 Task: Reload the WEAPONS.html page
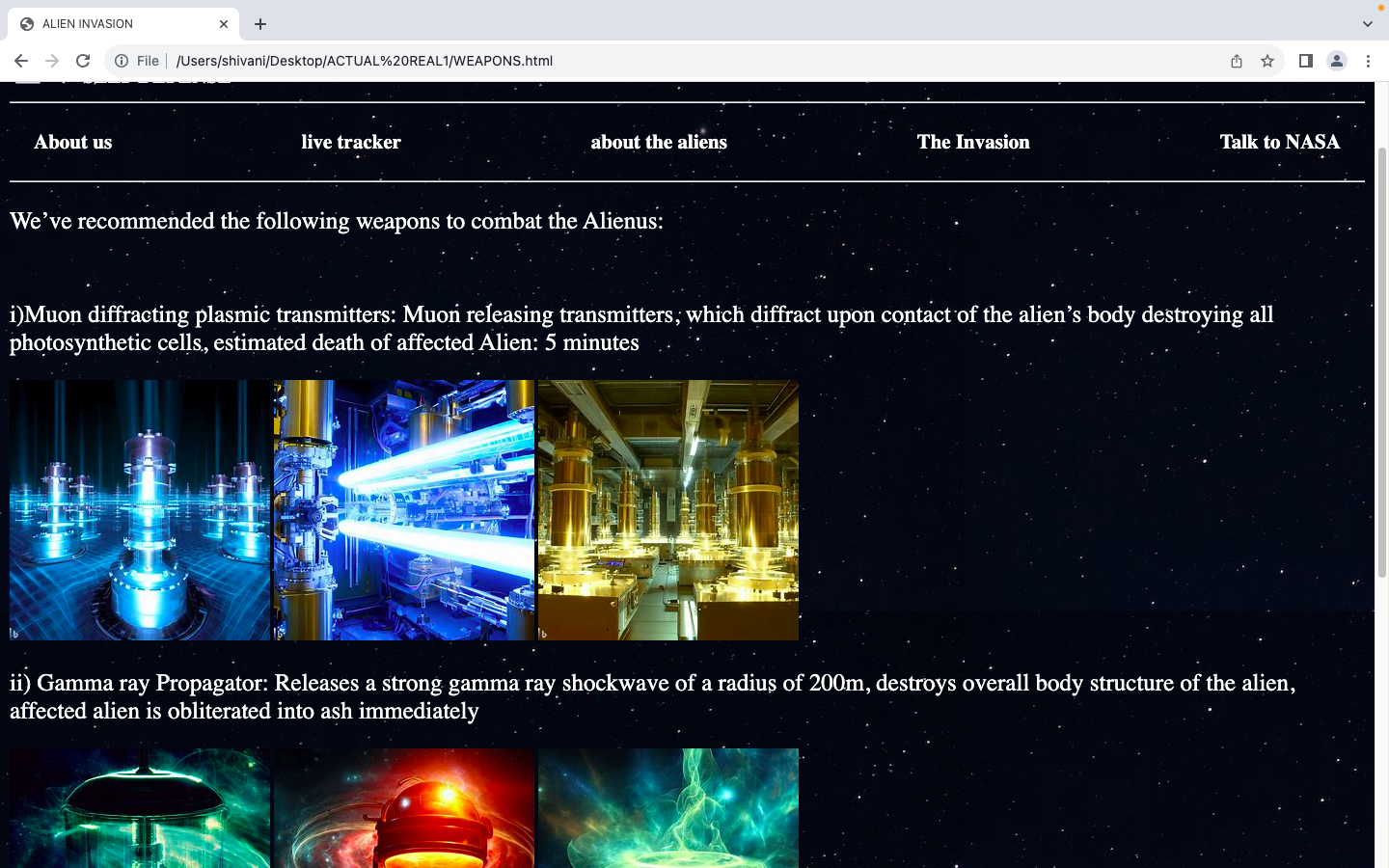pyautogui.click(x=83, y=61)
